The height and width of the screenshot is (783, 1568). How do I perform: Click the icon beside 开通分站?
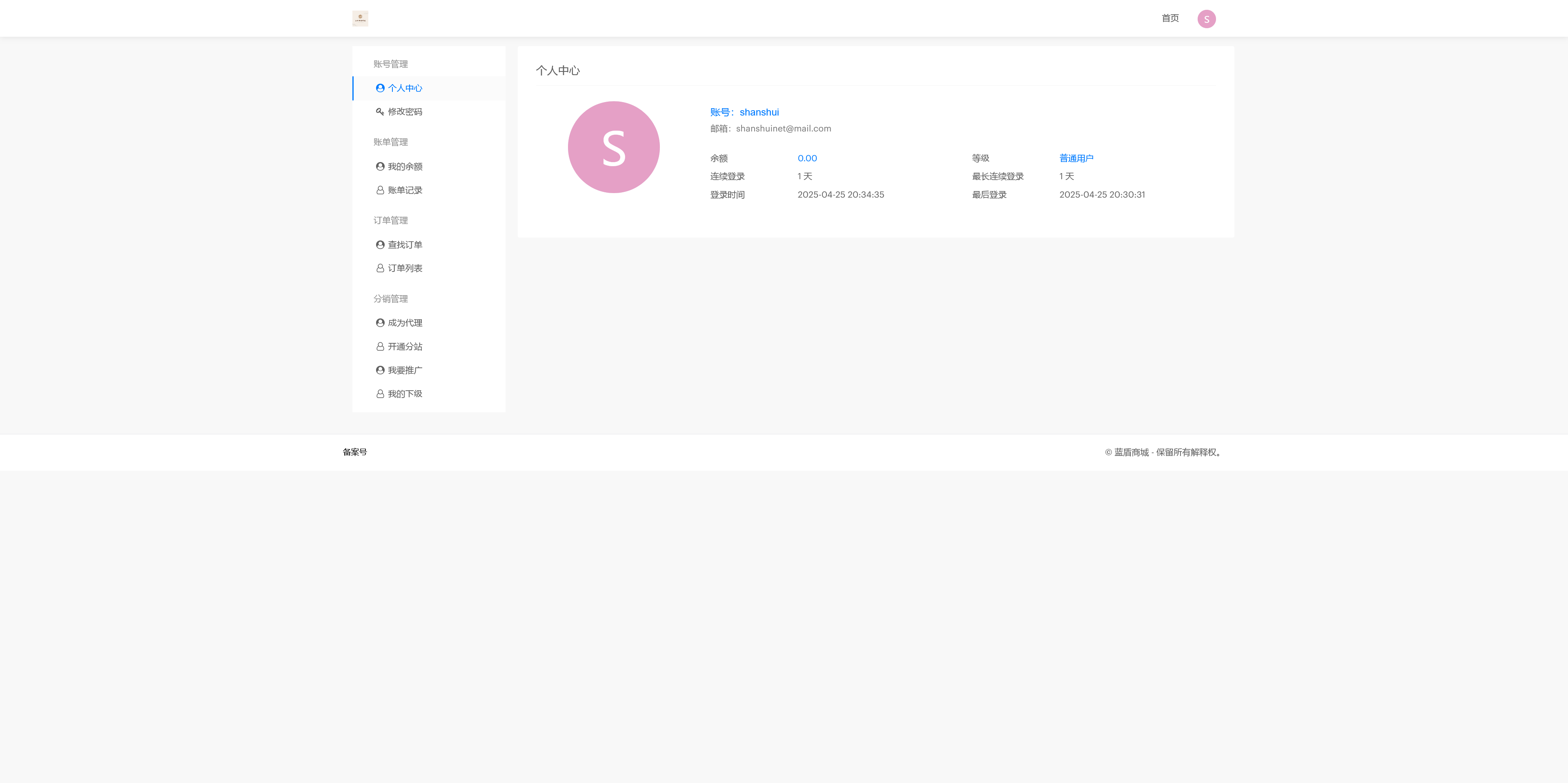click(x=380, y=347)
